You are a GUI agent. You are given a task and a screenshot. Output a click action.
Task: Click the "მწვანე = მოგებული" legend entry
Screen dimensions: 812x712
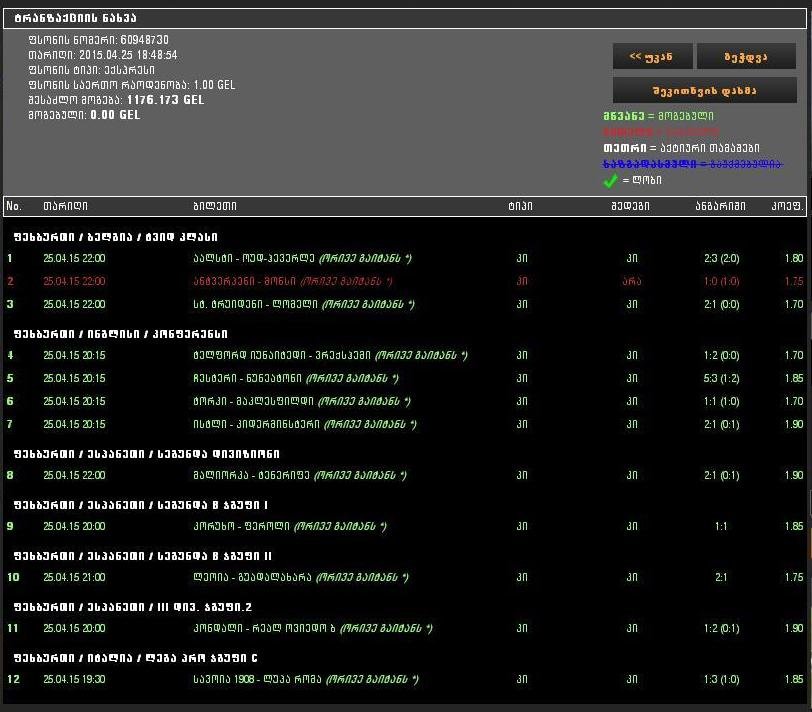658,116
